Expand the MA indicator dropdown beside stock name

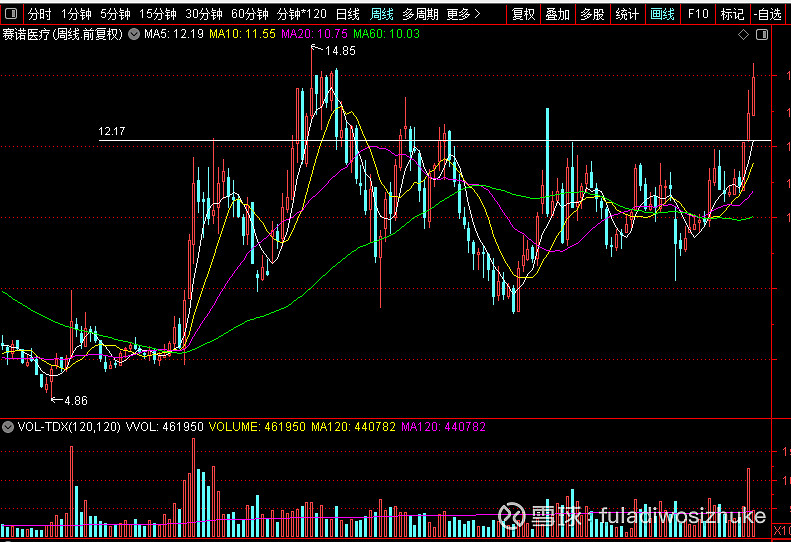click(134, 34)
